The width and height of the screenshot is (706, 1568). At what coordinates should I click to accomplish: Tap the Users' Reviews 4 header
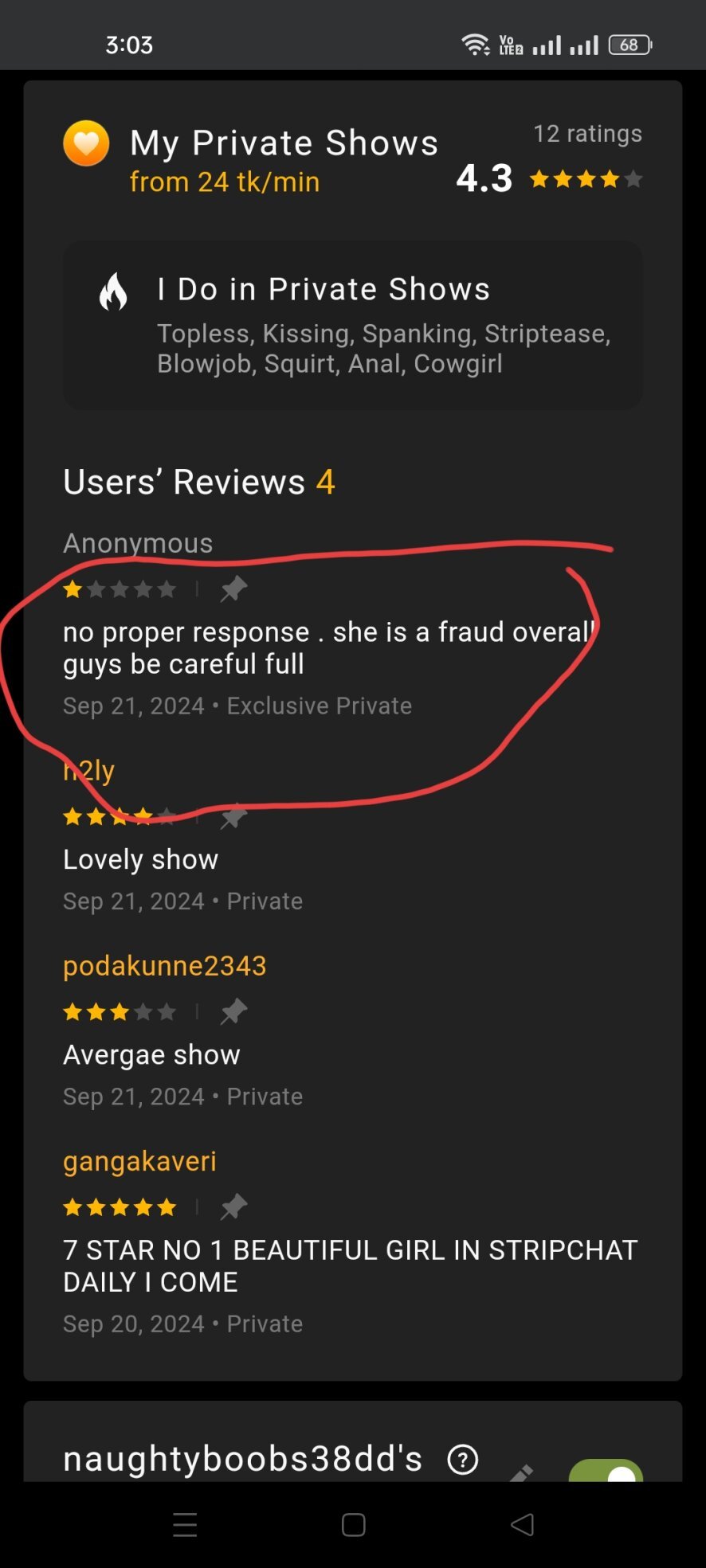click(x=199, y=482)
